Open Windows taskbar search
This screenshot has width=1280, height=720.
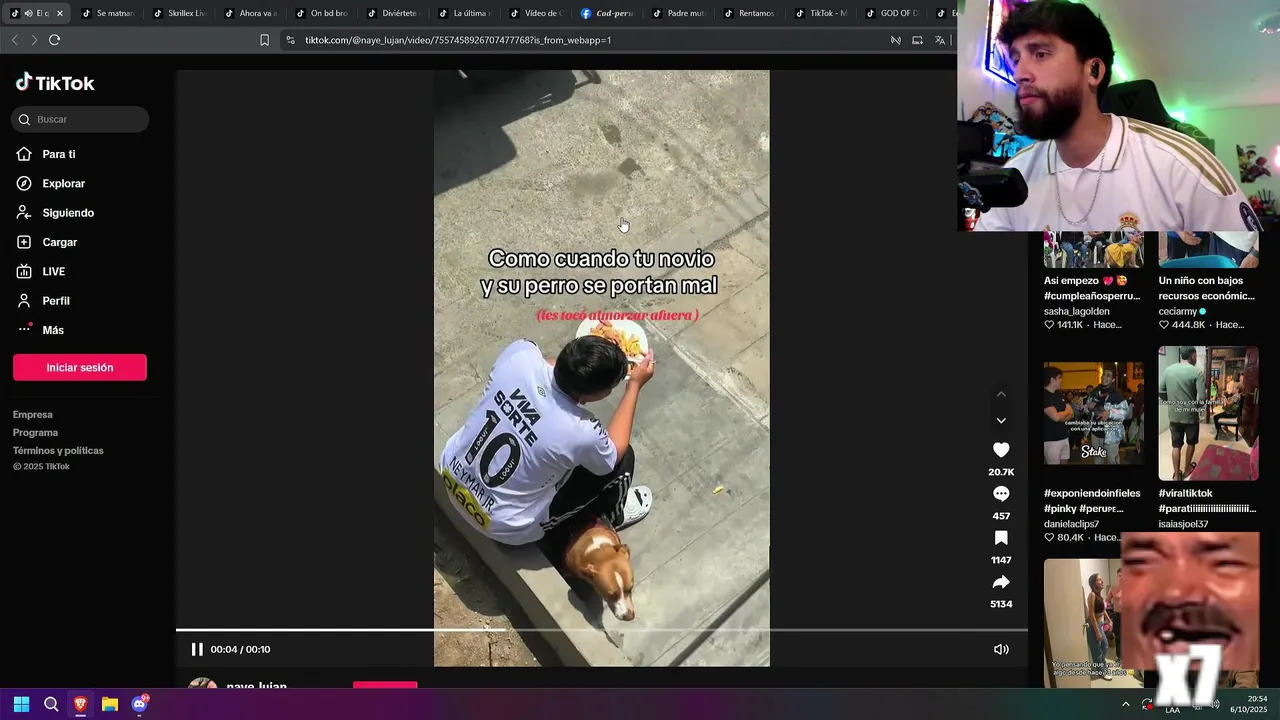click(51, 704)
